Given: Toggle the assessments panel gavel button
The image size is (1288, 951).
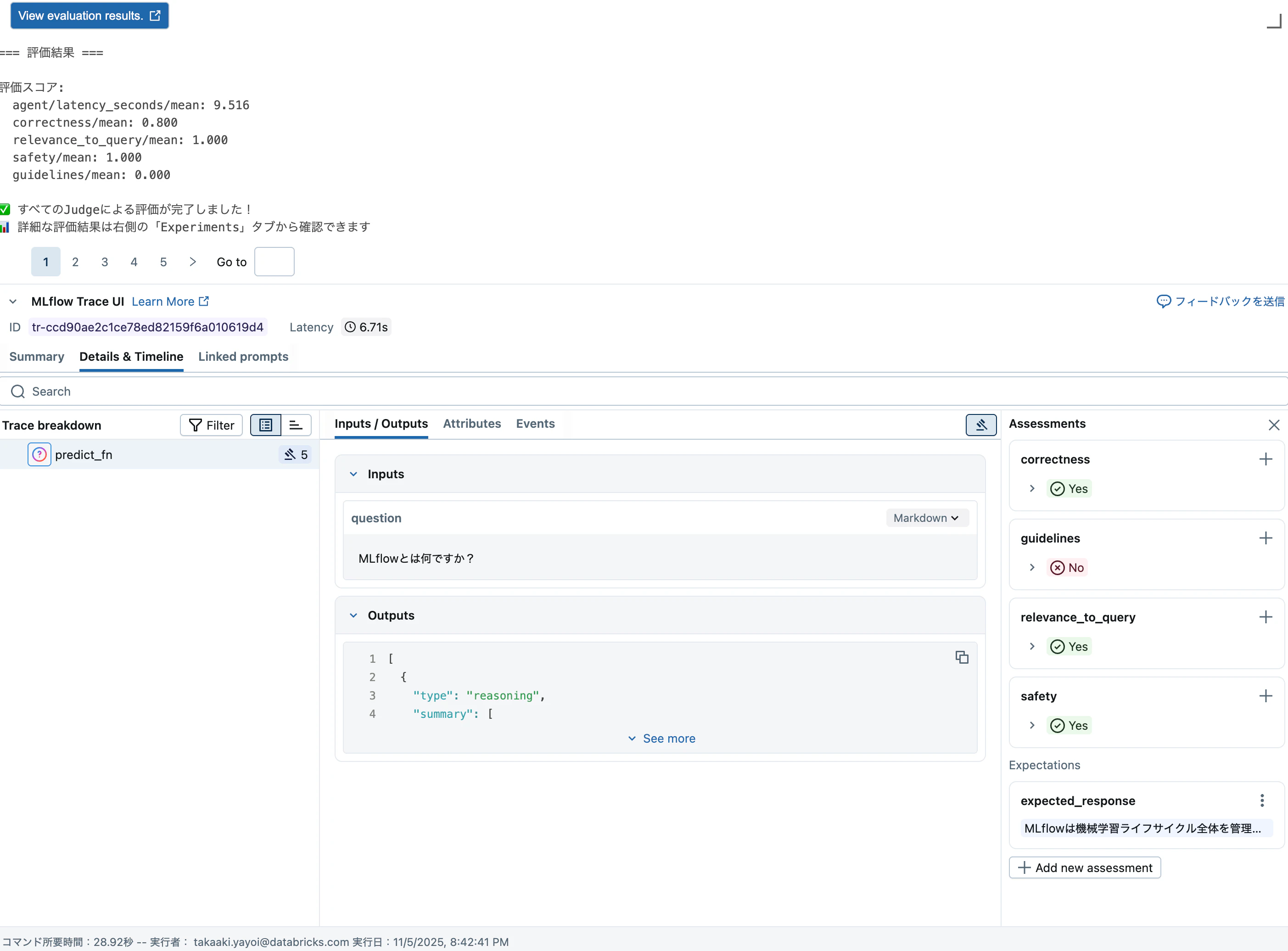Looking at the screenshot, I should (x=981, y=425).
